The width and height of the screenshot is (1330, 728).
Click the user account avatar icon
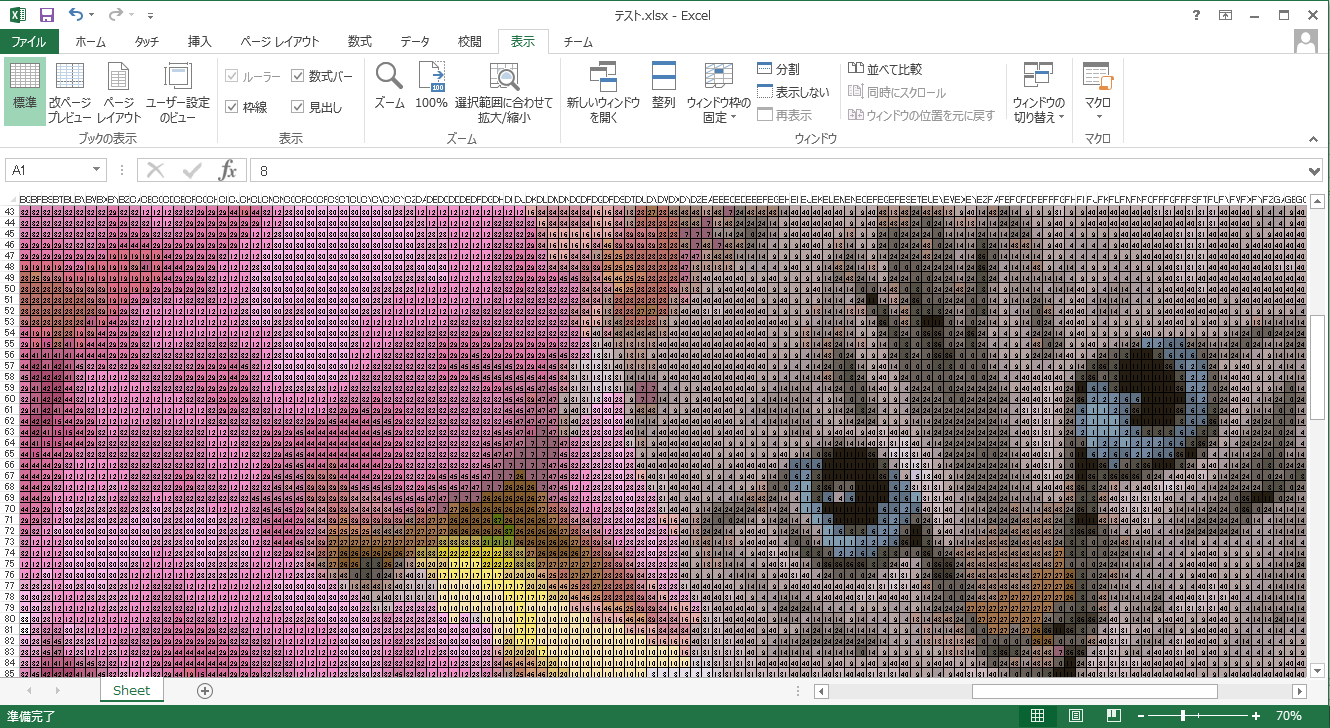pyautogui.click(x=1305, y=41)
